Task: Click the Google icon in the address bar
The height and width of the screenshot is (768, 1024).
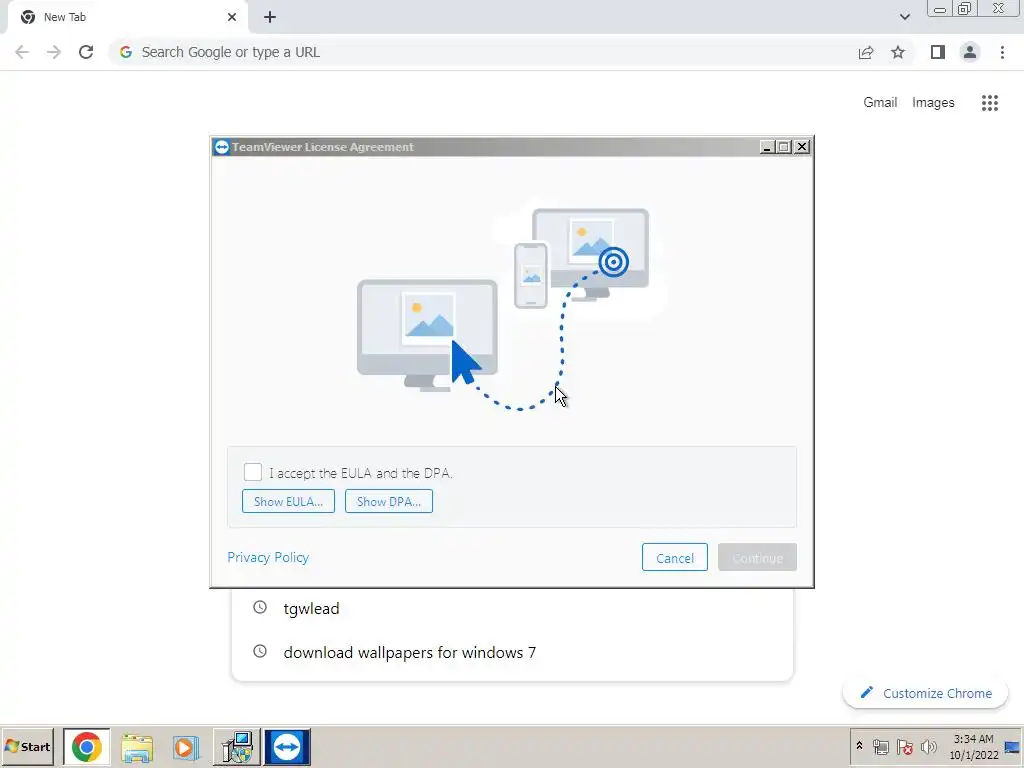Action: pyautogui.click(x=126, y=52)
